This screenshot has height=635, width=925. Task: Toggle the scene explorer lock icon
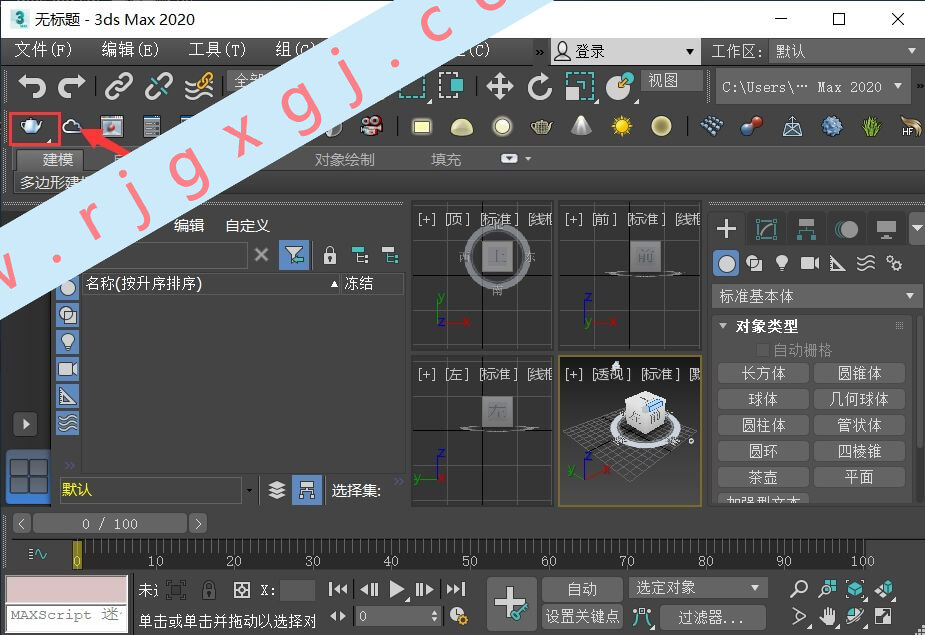pyautogui.click(x=330, y=255)
